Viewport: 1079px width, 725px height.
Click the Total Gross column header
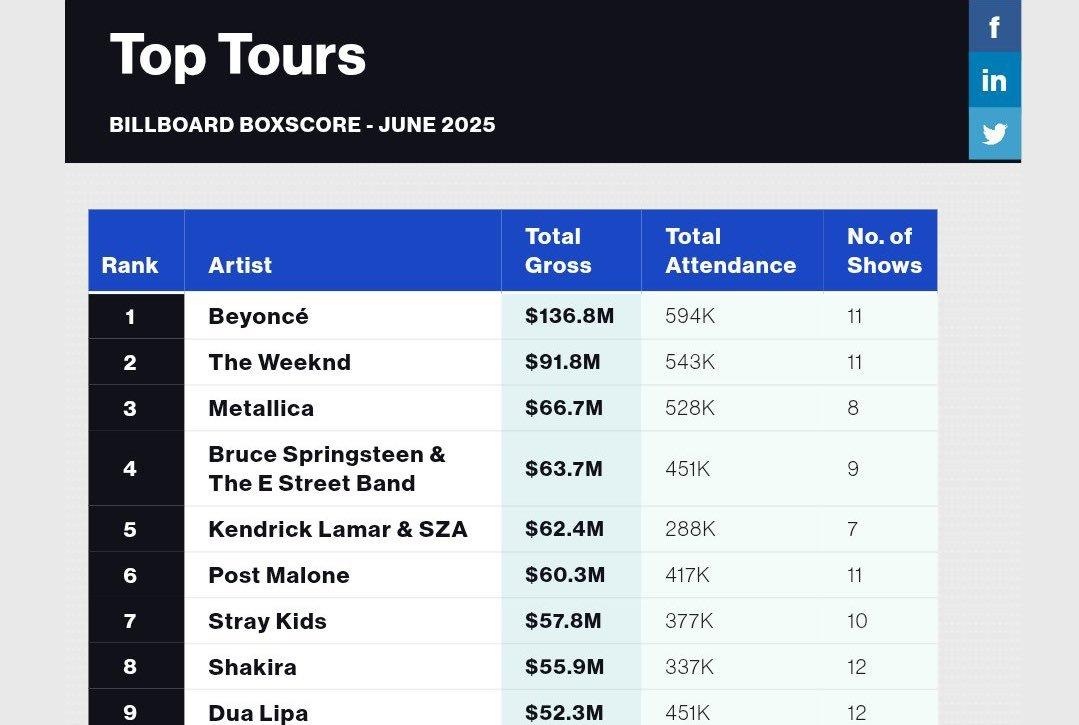tap(558, 250)
